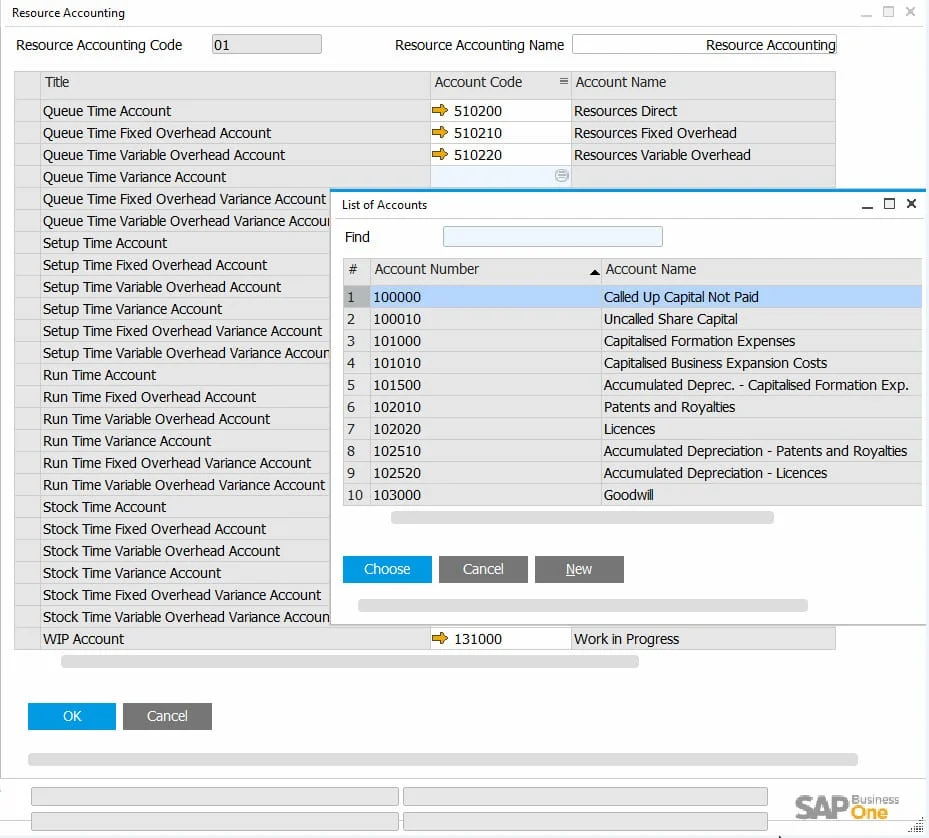Edit the Resource Accounting Code field
Screen dimensions: 929x838
click(267, 44)
